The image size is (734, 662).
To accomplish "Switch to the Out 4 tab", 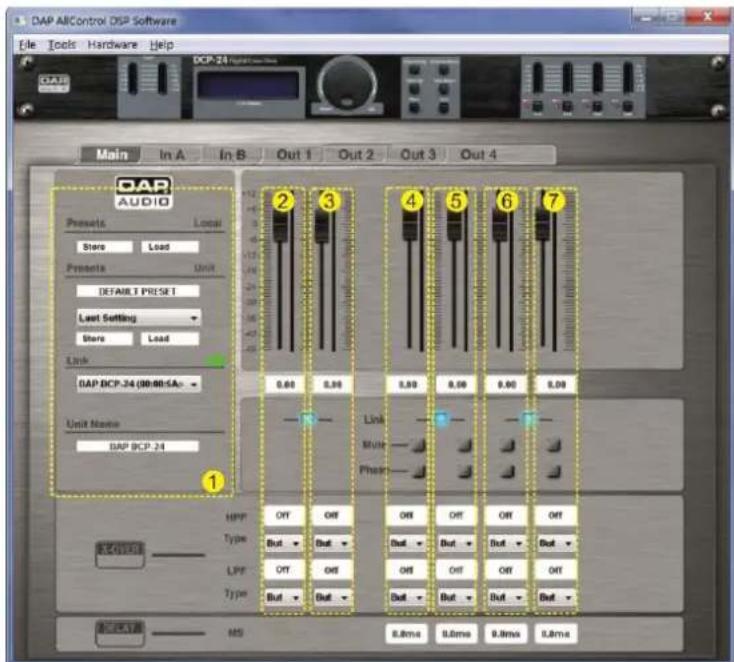I will [478, 154].
